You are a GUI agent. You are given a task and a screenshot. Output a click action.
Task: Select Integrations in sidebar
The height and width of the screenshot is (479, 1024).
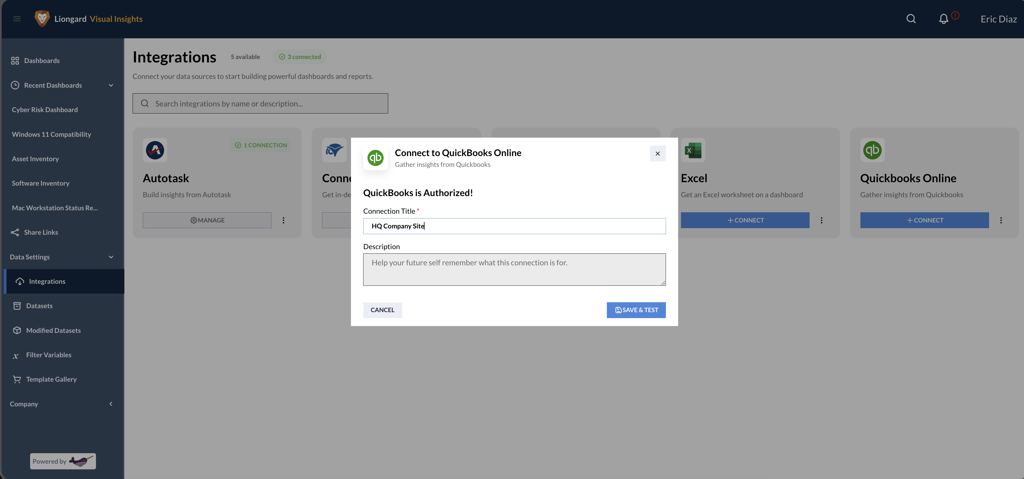coord(62,282)
